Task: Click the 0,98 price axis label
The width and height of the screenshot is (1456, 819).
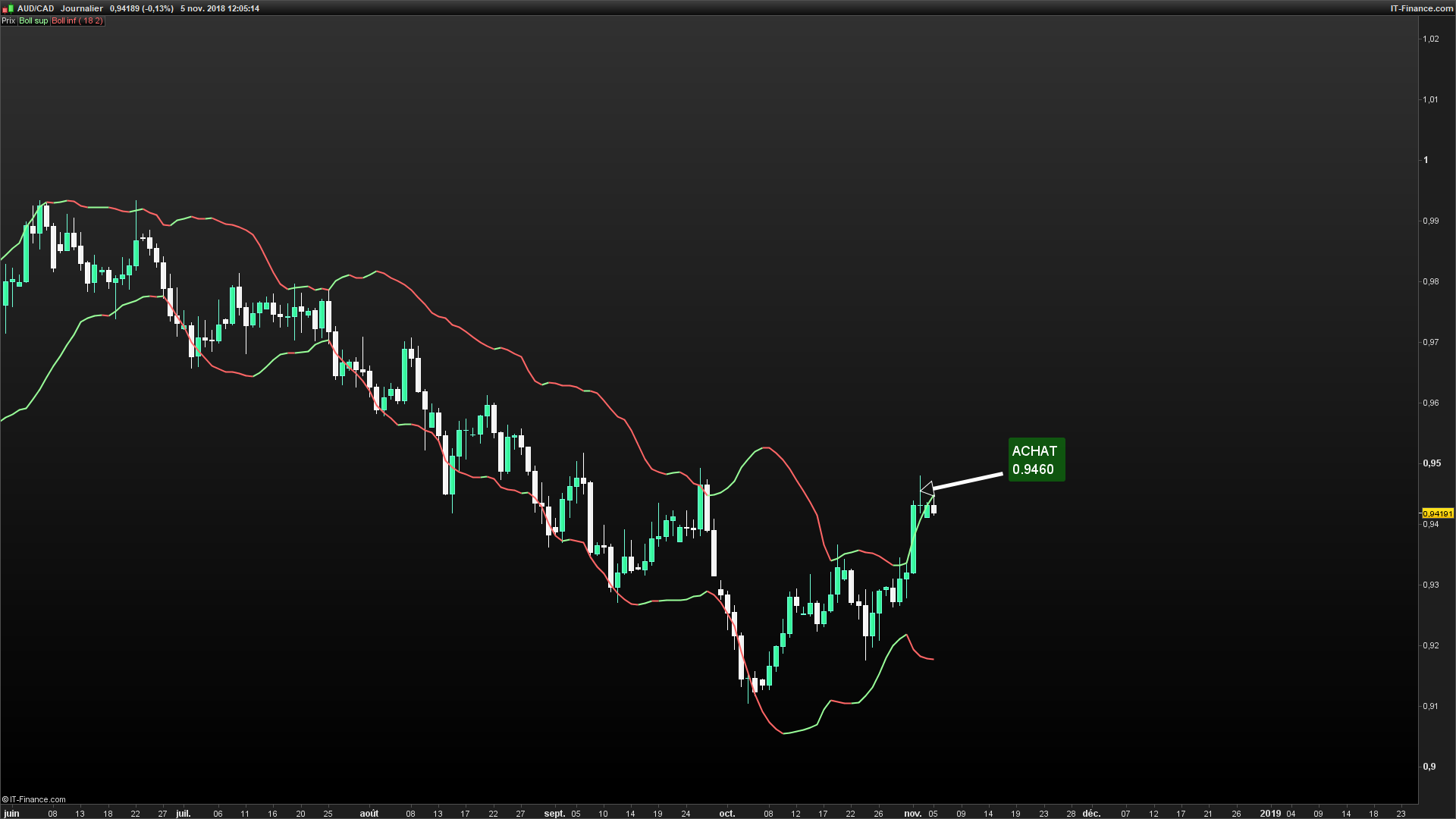Action: point(1431,281)
